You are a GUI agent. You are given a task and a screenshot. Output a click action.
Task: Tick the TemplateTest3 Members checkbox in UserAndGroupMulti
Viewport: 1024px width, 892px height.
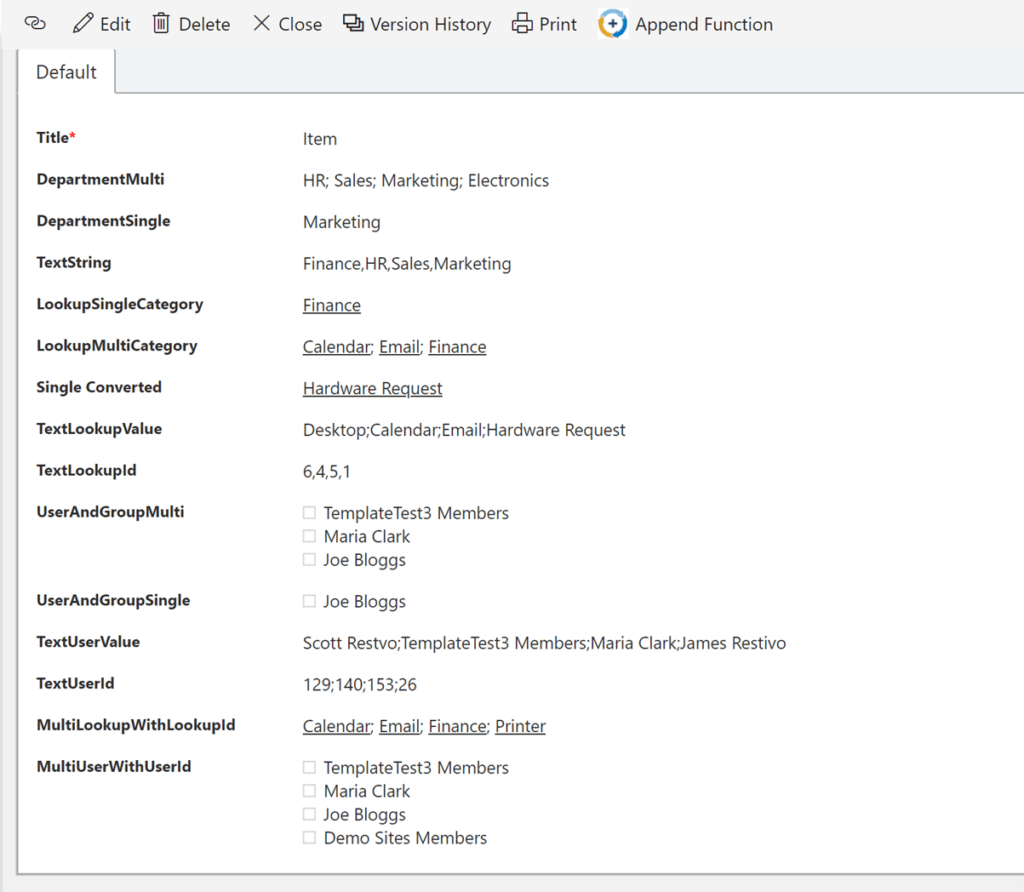309,513
